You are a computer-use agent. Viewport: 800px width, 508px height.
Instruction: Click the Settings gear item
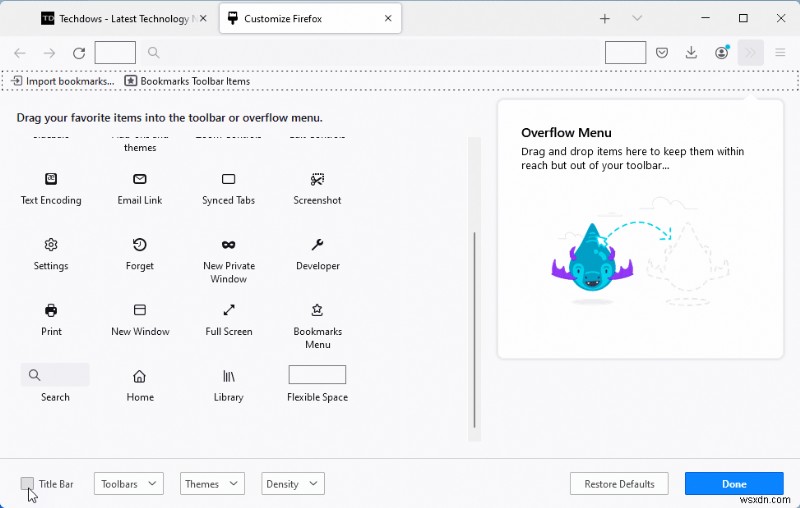(x=51, y=255)
